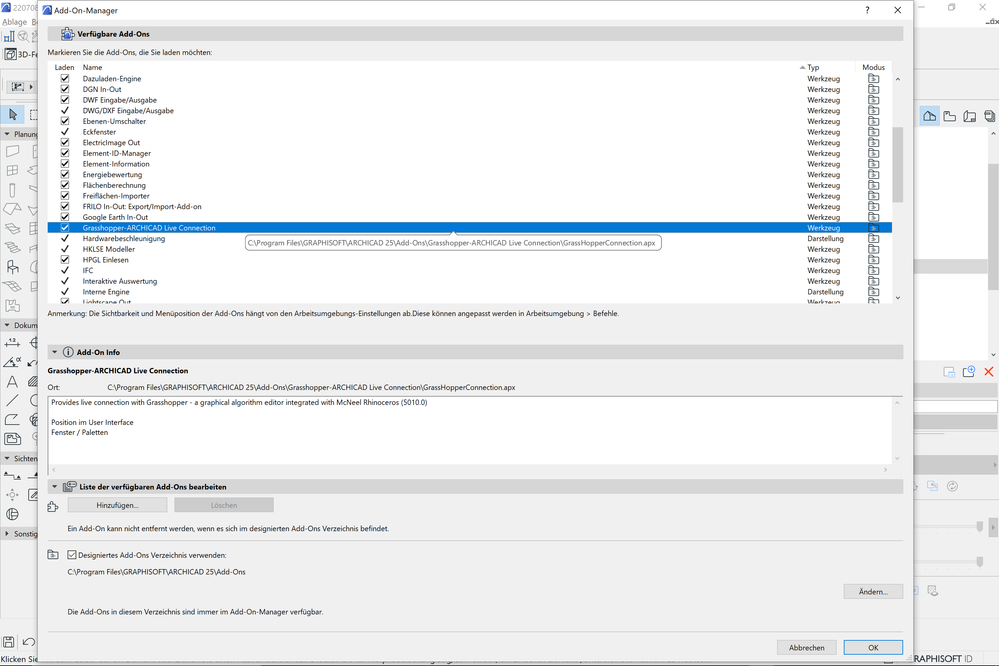The height and width of the screenshot is (666, 999).
Task: Open the View Map navigator icon
Action: pyautogui.click(x=950, y=116)
